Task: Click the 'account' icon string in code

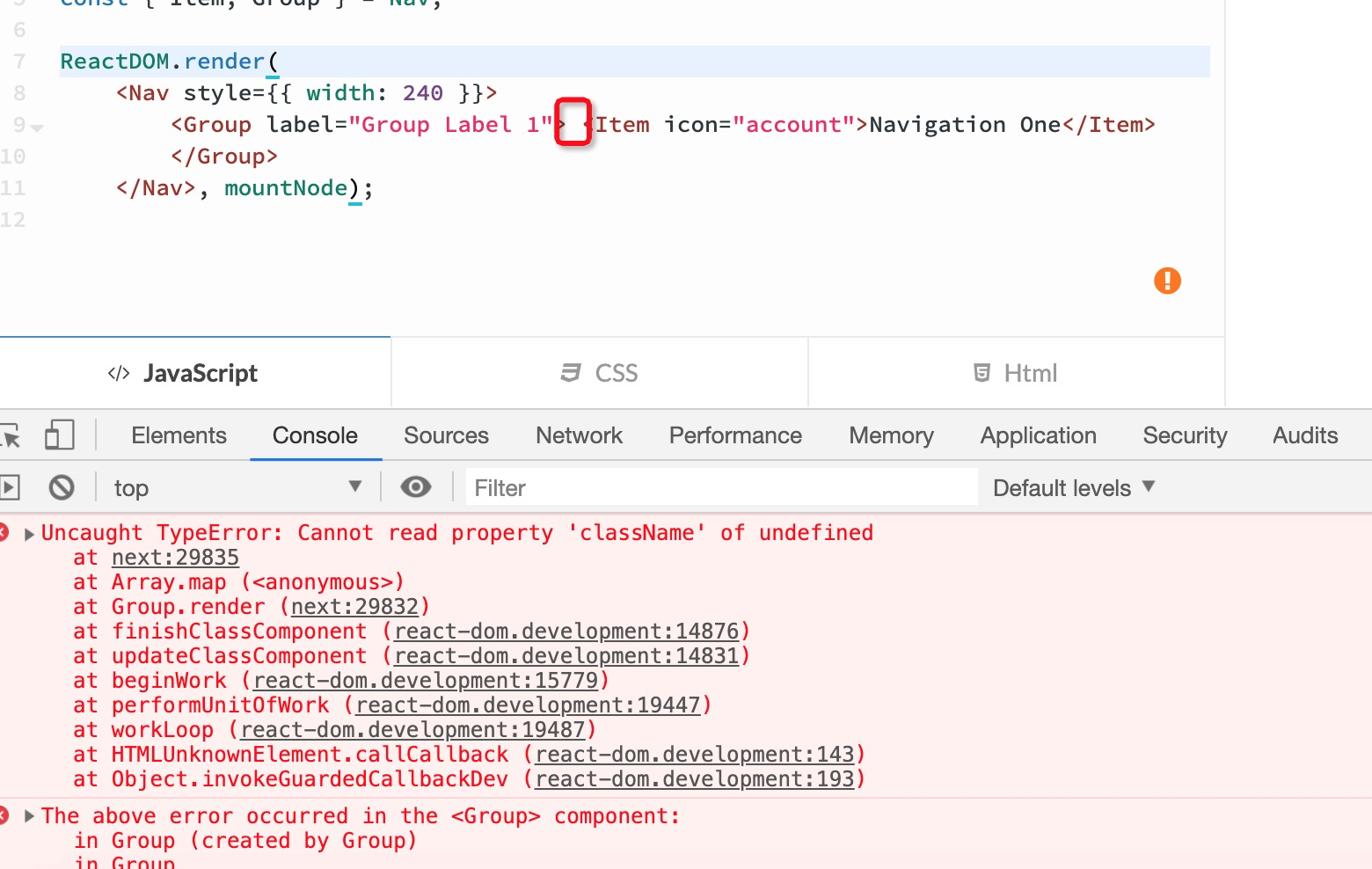Action: pos(793,125)
